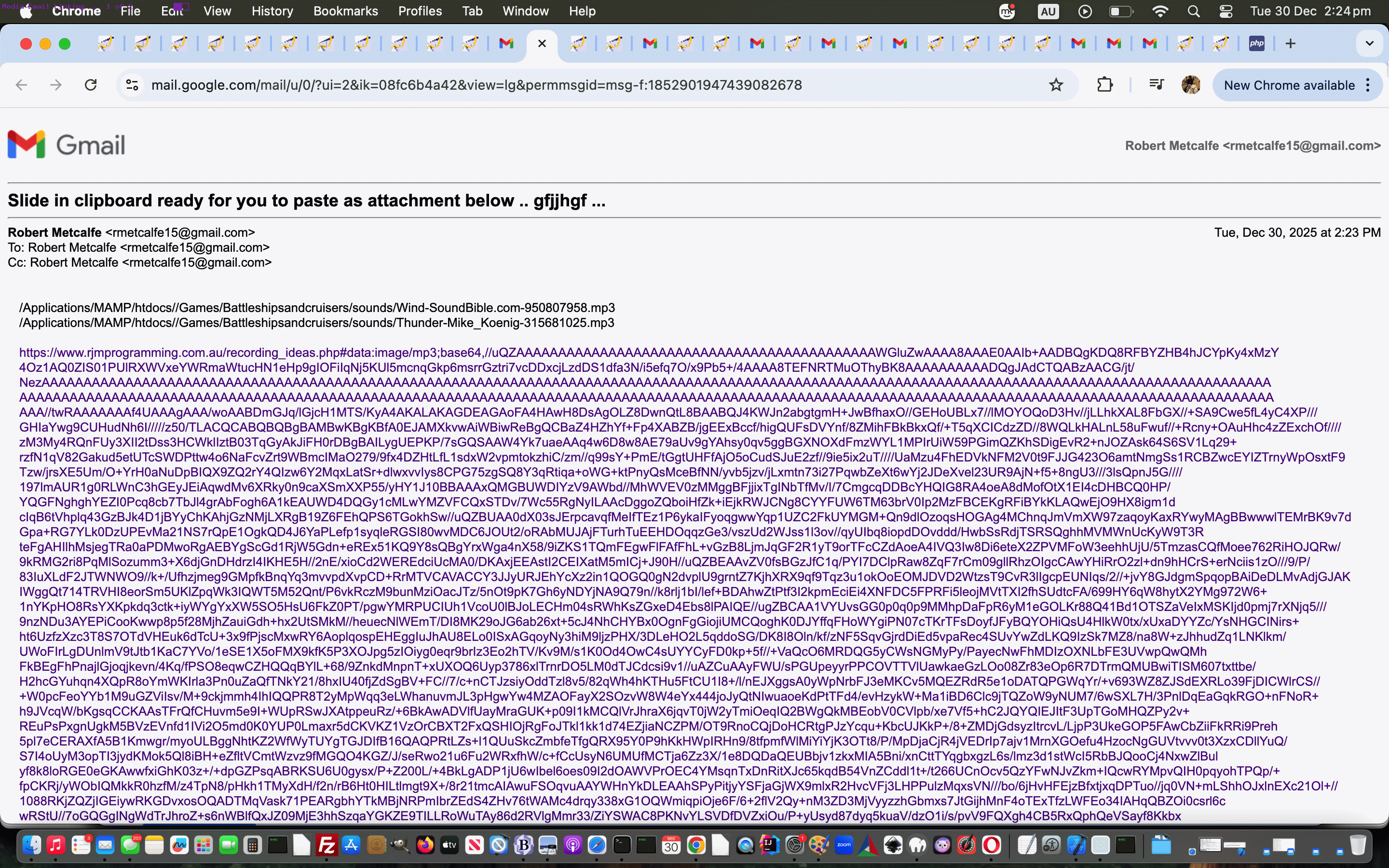Image resolution: width=1389 pixels, height=868 pixels.
Task: Bookmark this page with star icon
Action: click(1056, 85)
